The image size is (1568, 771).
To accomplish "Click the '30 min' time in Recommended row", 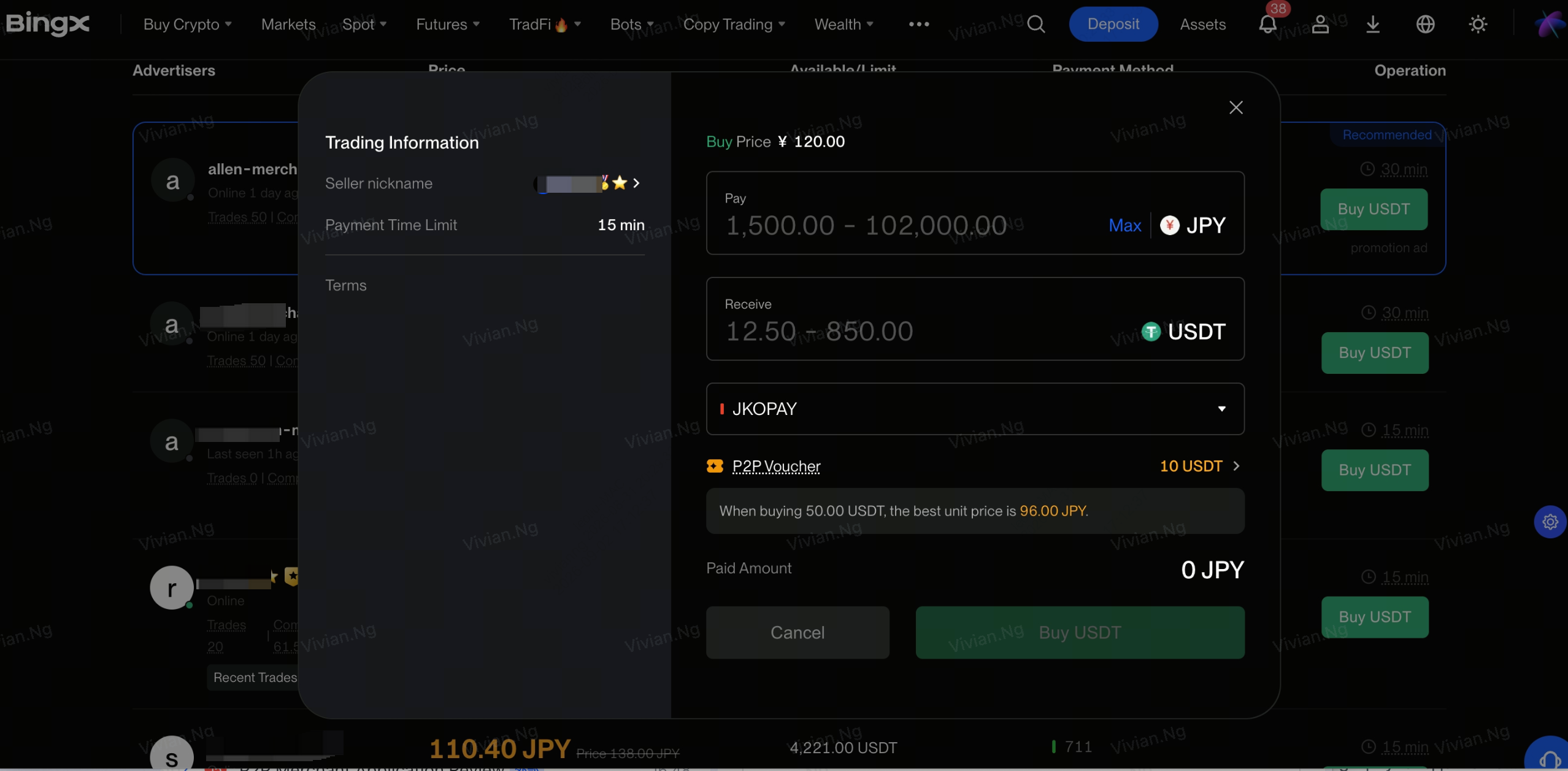I will tap(1404, 169).
